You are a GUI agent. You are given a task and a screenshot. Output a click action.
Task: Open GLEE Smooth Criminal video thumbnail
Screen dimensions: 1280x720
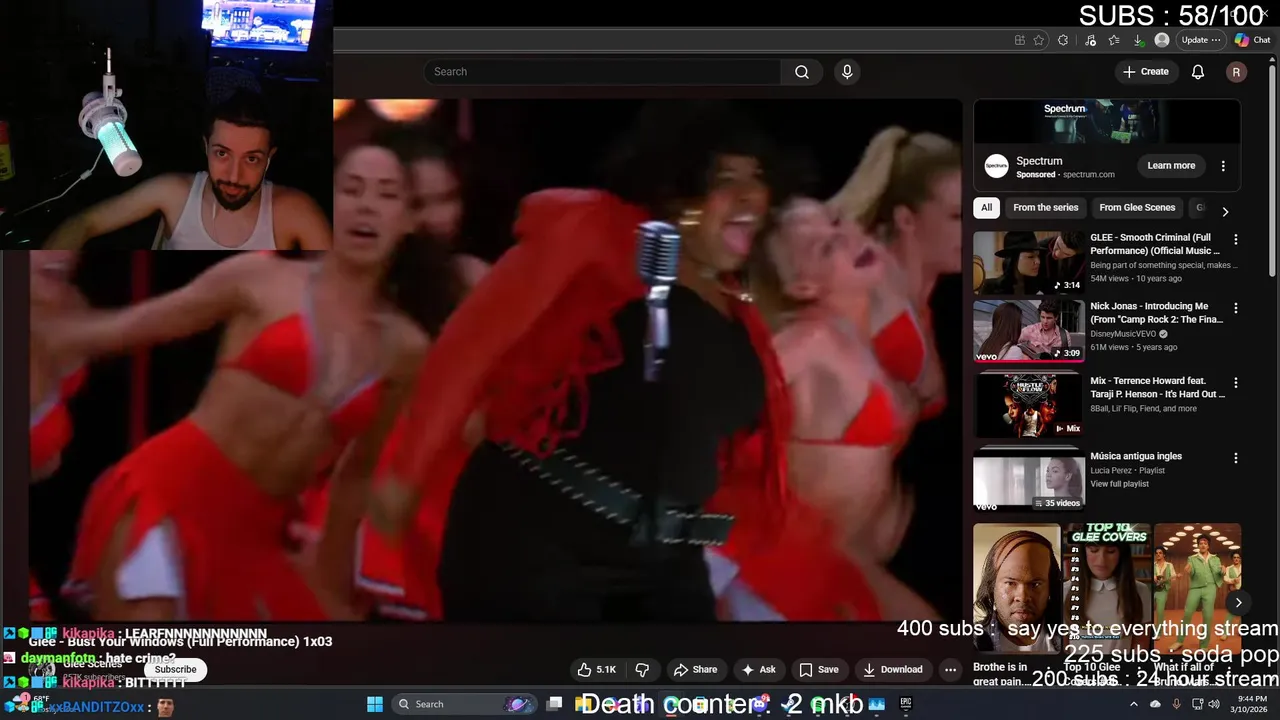(x=1029, y=262)
